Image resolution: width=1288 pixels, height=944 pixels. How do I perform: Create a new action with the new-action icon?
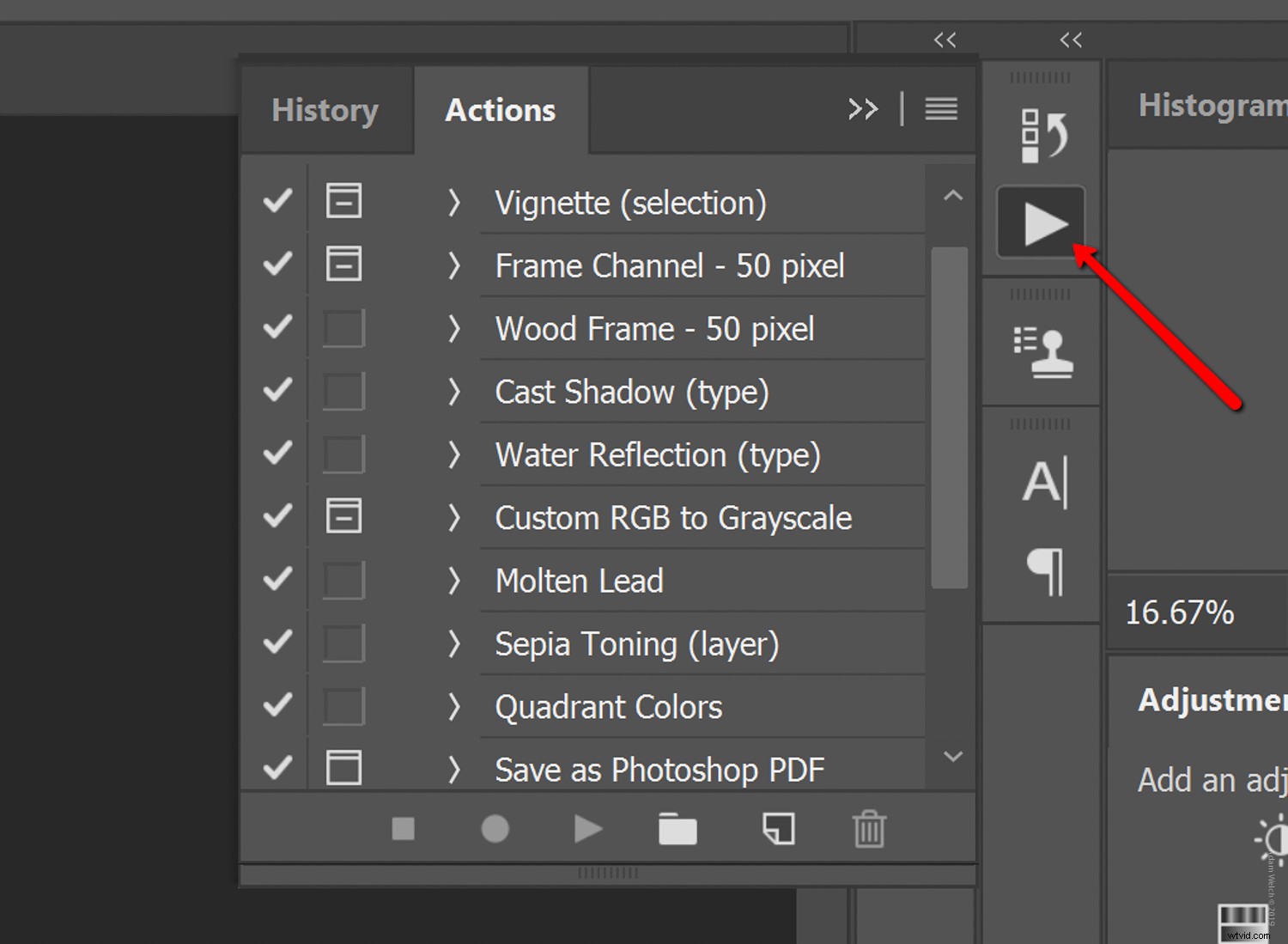pos(777,829)
